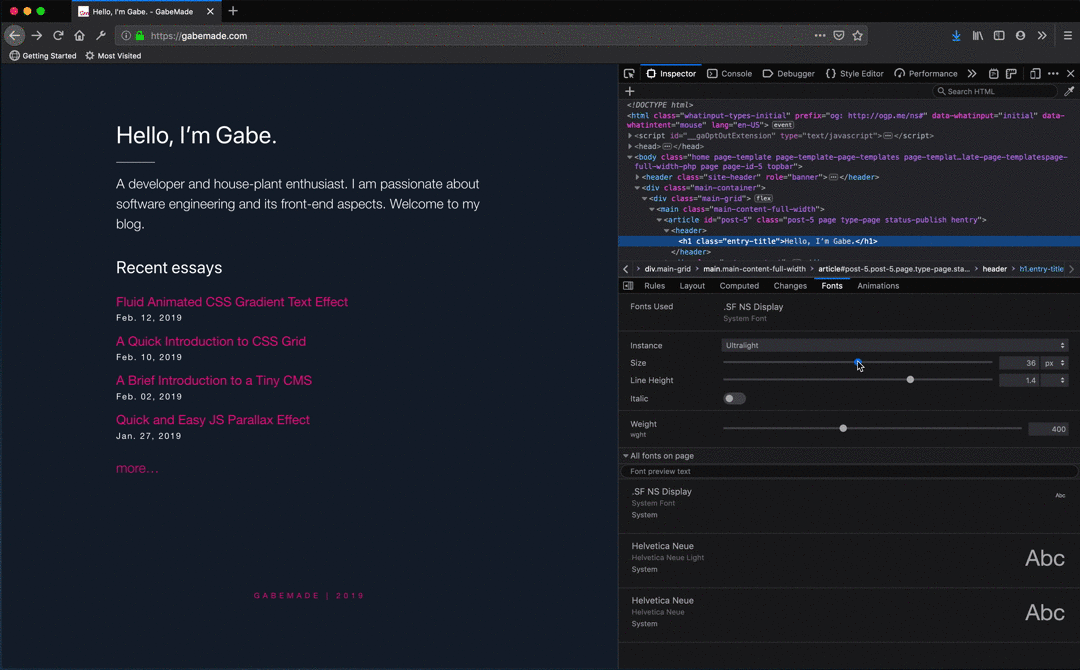Bookmark this page with the star
The height and width of the screenshot is (670, 1080).
(858, 35)
